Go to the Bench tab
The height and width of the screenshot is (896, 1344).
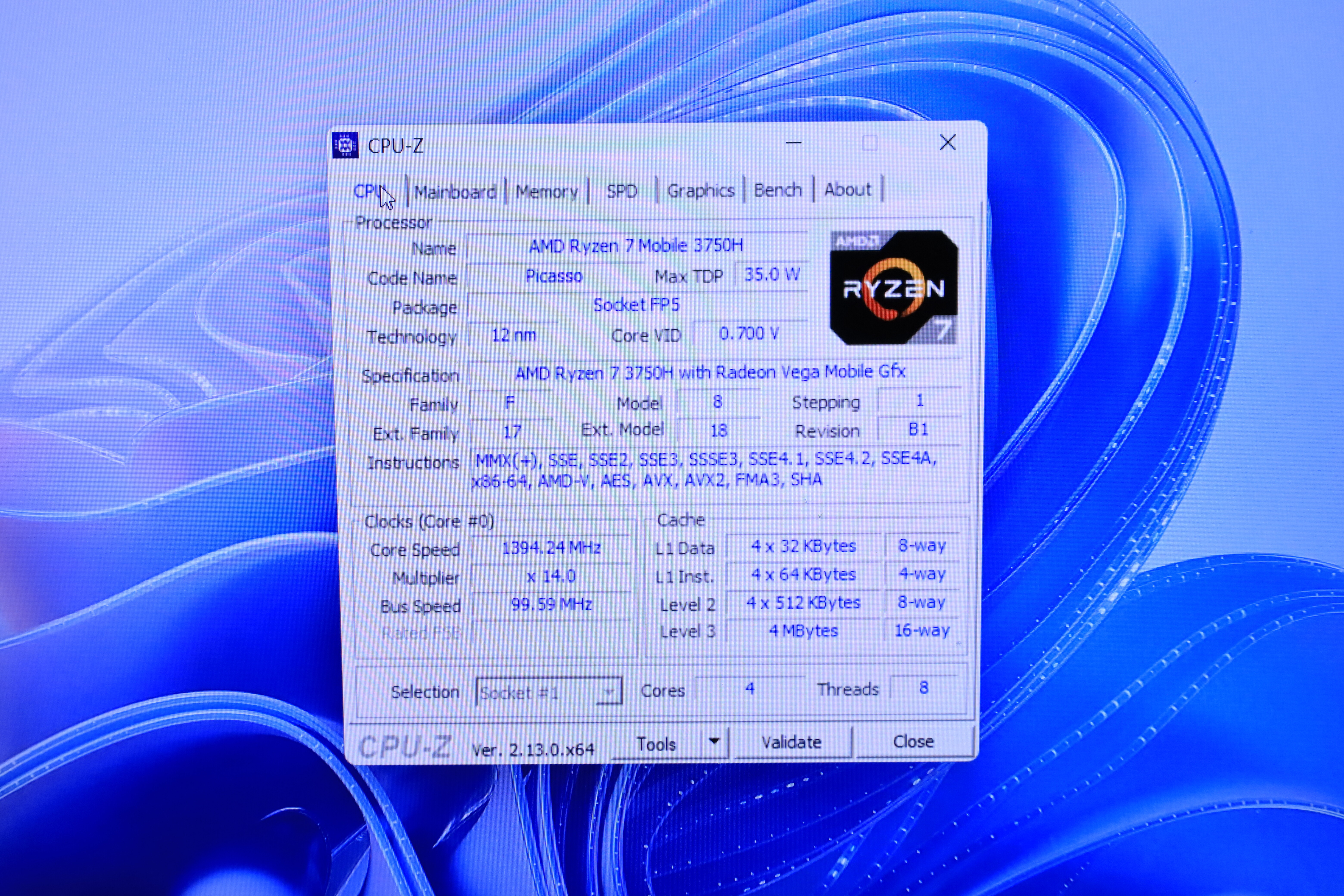(x=778, y=190)
